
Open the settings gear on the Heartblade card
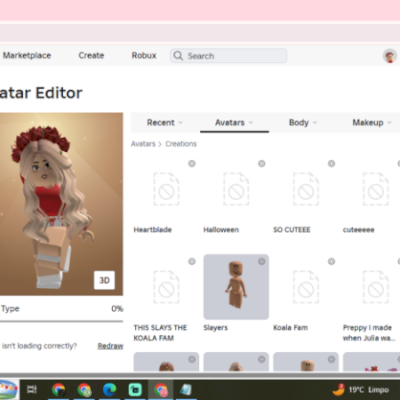tap(192, 163)
